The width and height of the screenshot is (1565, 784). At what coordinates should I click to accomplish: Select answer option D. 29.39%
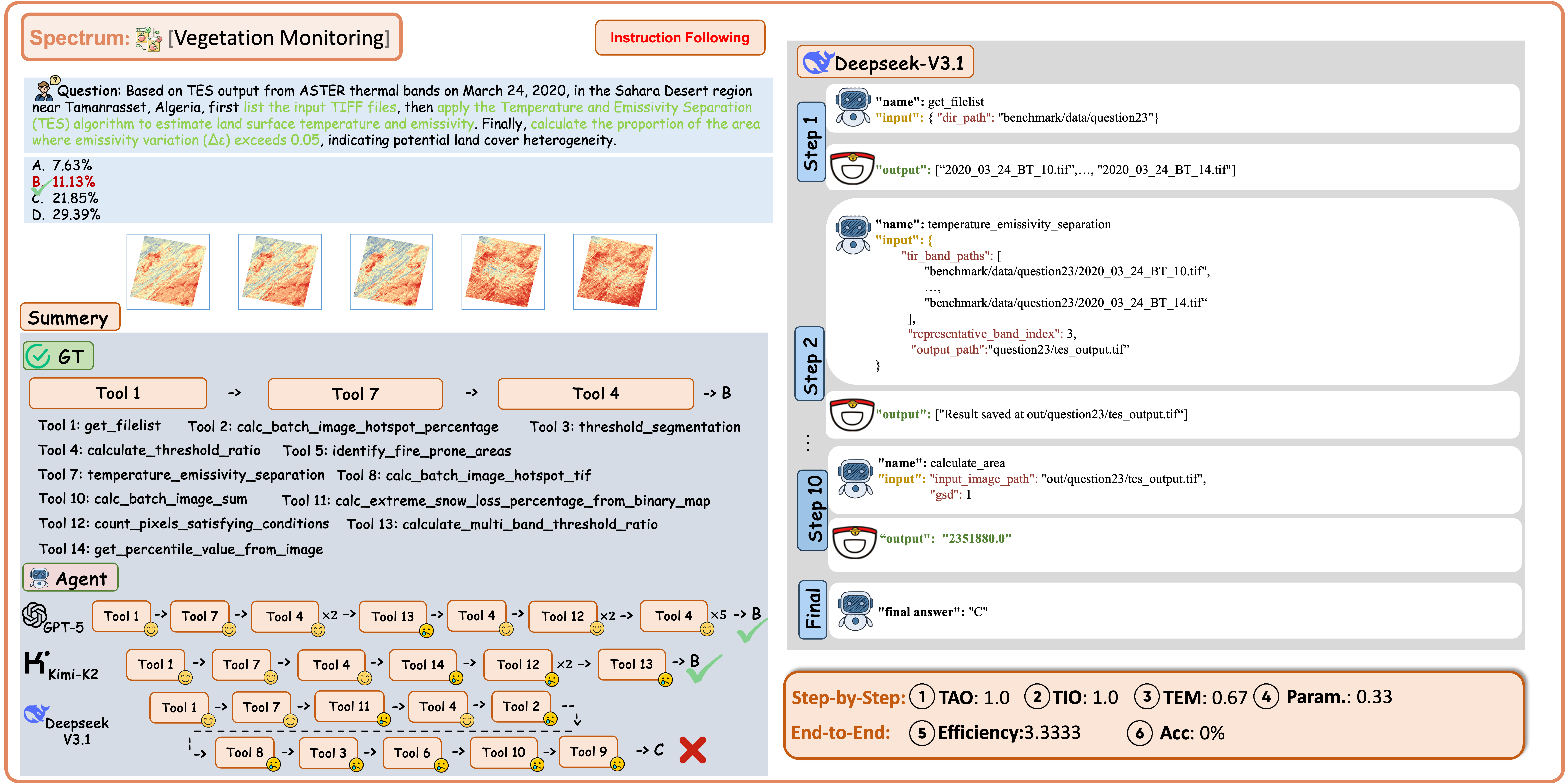tap(66, 214)
